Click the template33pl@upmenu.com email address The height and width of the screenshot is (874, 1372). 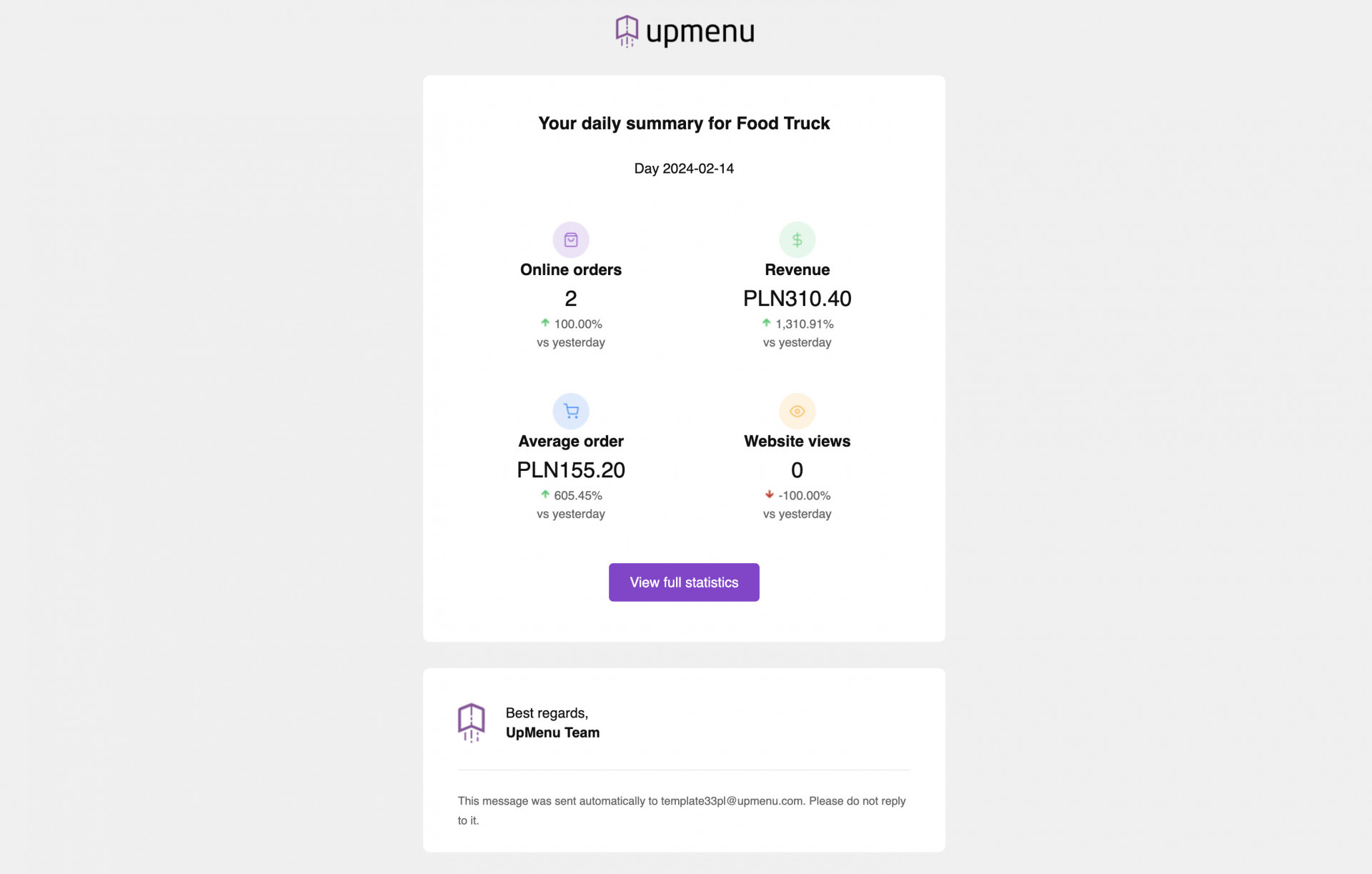[x=732, y=801]
